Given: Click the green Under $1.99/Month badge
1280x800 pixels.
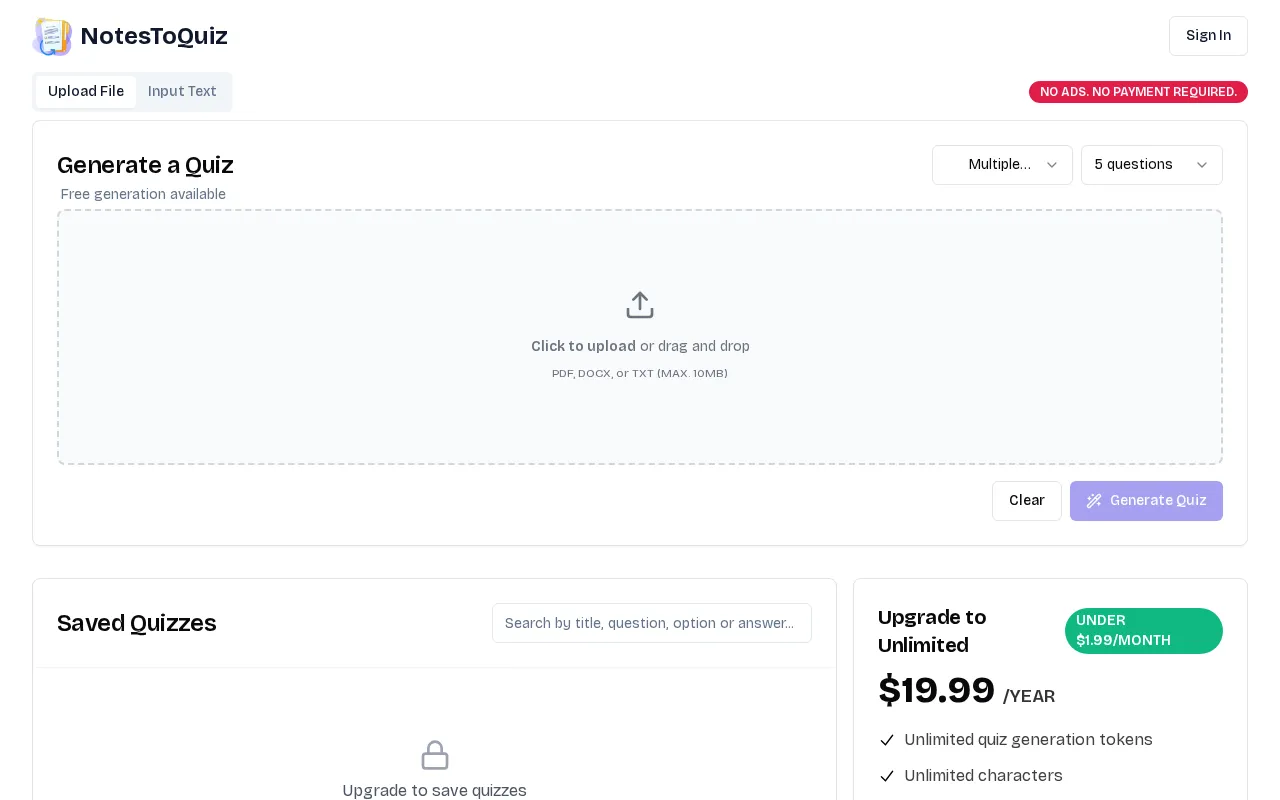Looking at the screenshot, I should [1144, 631].
